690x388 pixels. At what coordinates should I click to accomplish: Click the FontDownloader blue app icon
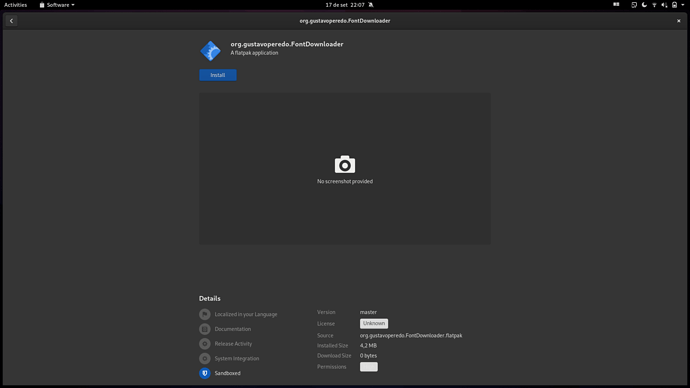[x=211, y=51]
